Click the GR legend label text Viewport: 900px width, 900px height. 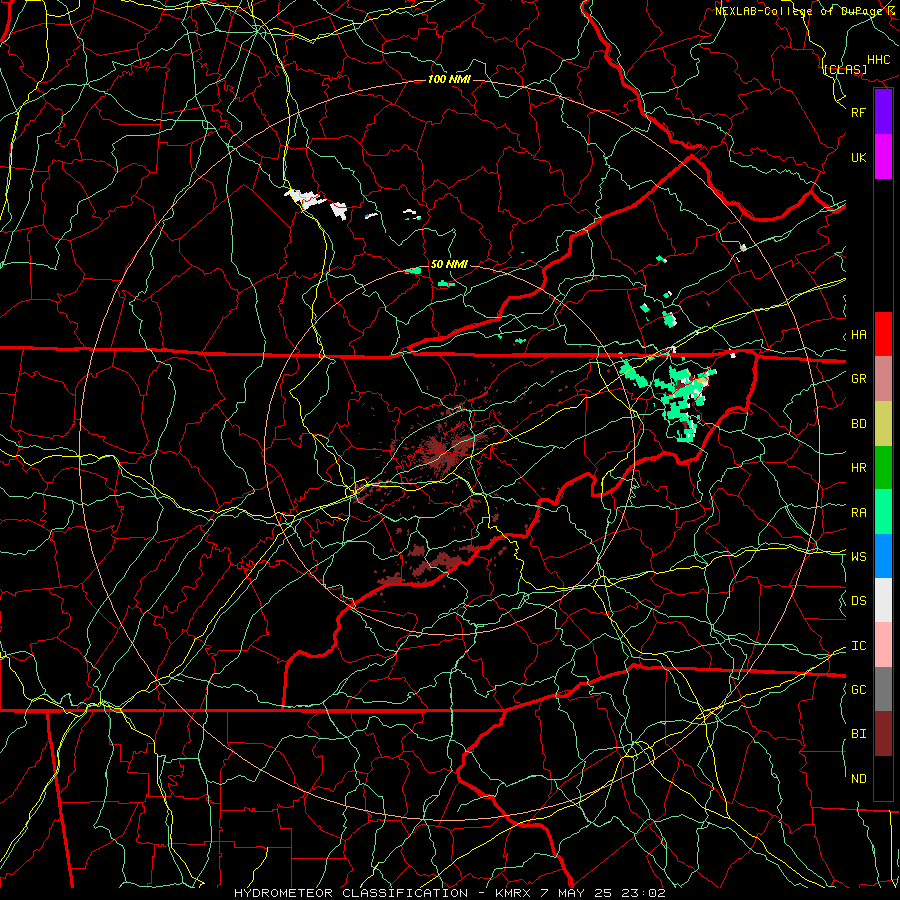(x=859, y=379)
